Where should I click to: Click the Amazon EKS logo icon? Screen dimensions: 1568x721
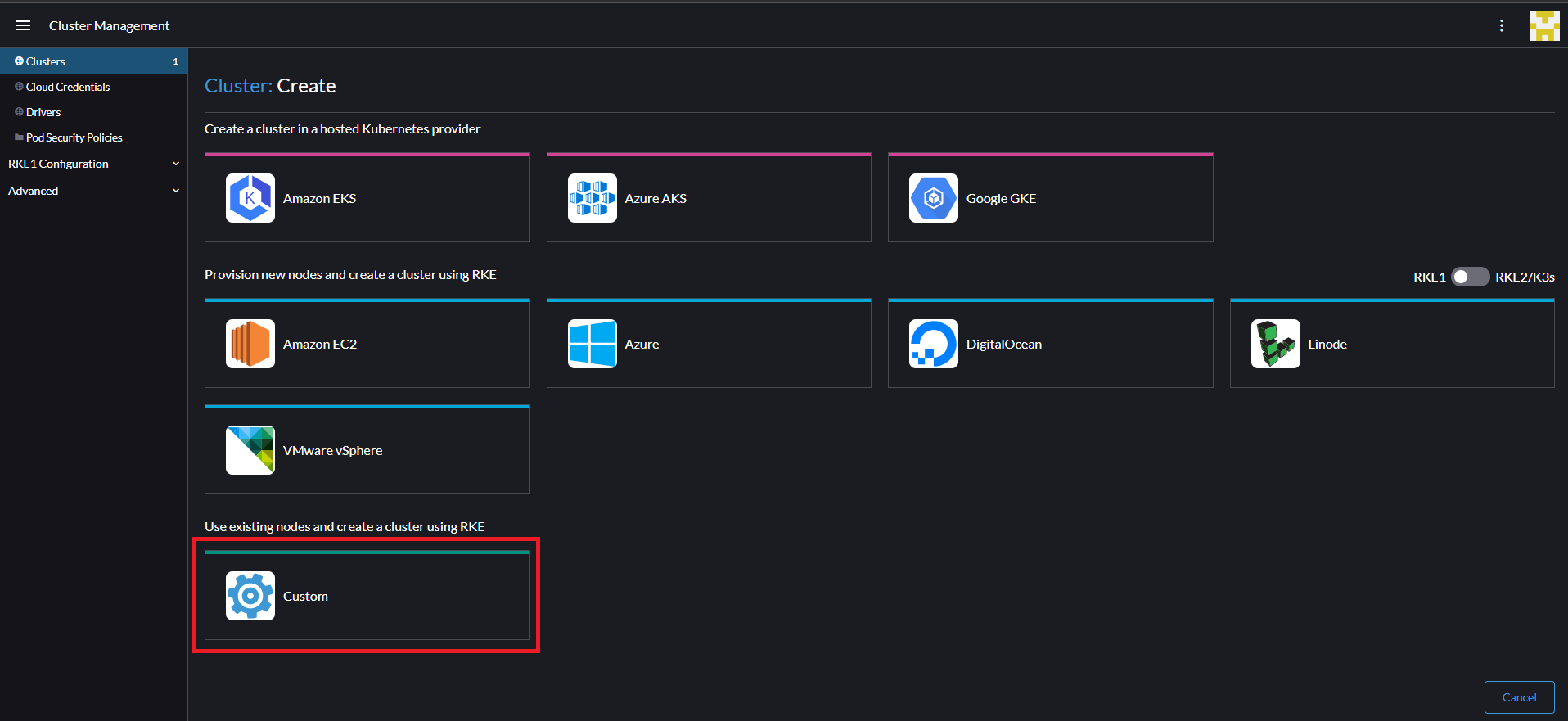click(250, 198)
